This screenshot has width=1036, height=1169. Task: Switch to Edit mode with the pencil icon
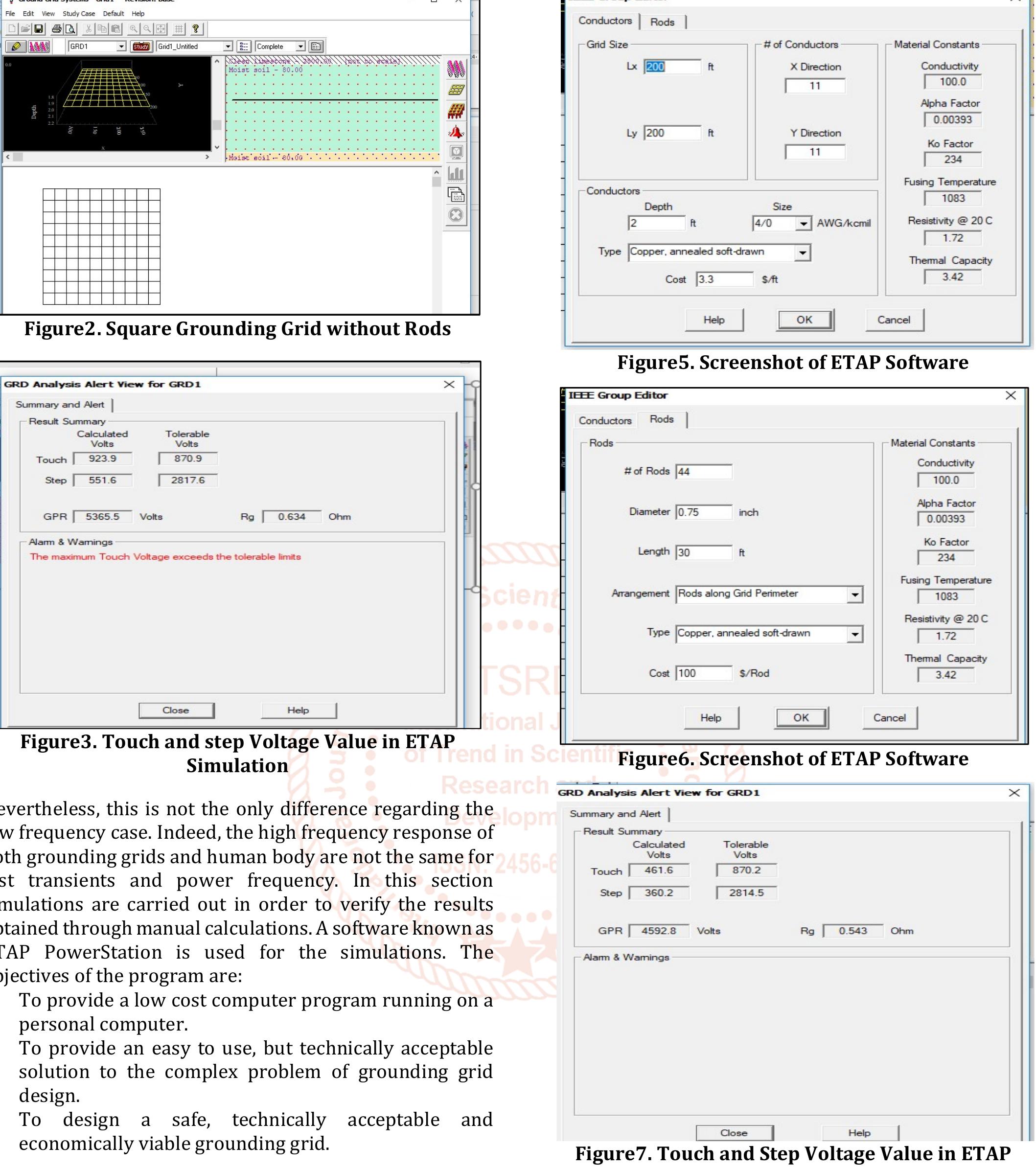16,46
